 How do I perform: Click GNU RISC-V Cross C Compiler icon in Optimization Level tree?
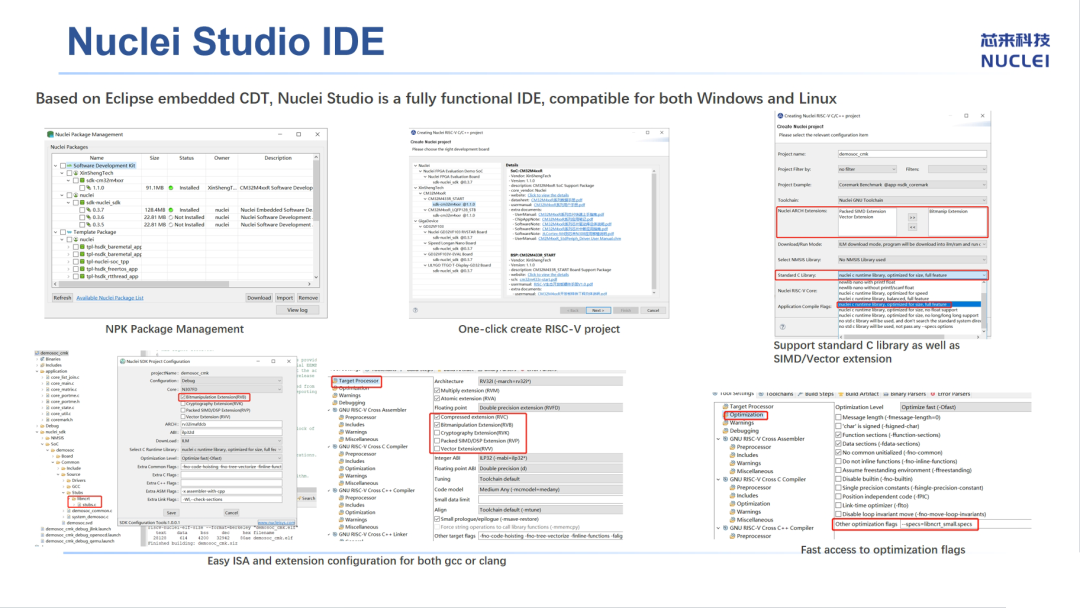[x=725, y=479]
